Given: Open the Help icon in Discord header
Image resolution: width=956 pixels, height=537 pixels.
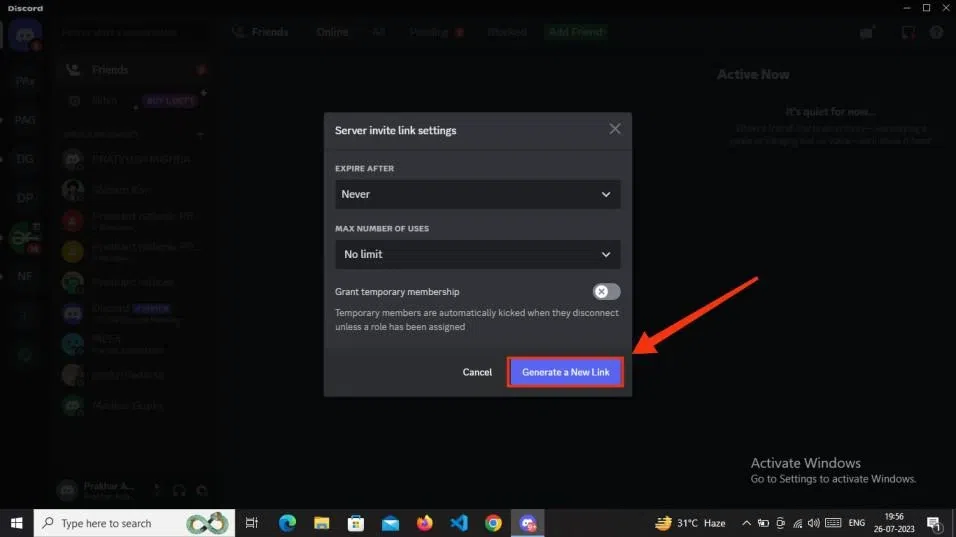Looking at the screenshot, I should coord(936,32).
